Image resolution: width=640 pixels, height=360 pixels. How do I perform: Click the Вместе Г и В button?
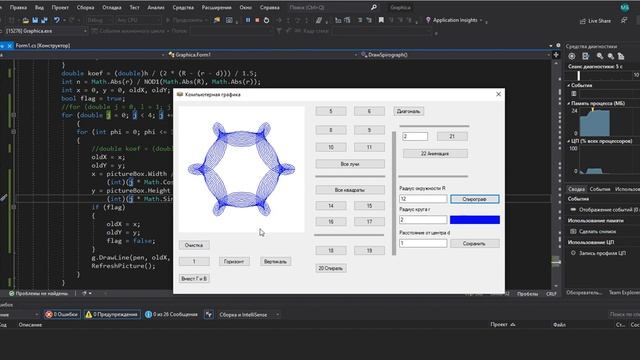coord(194,278)
